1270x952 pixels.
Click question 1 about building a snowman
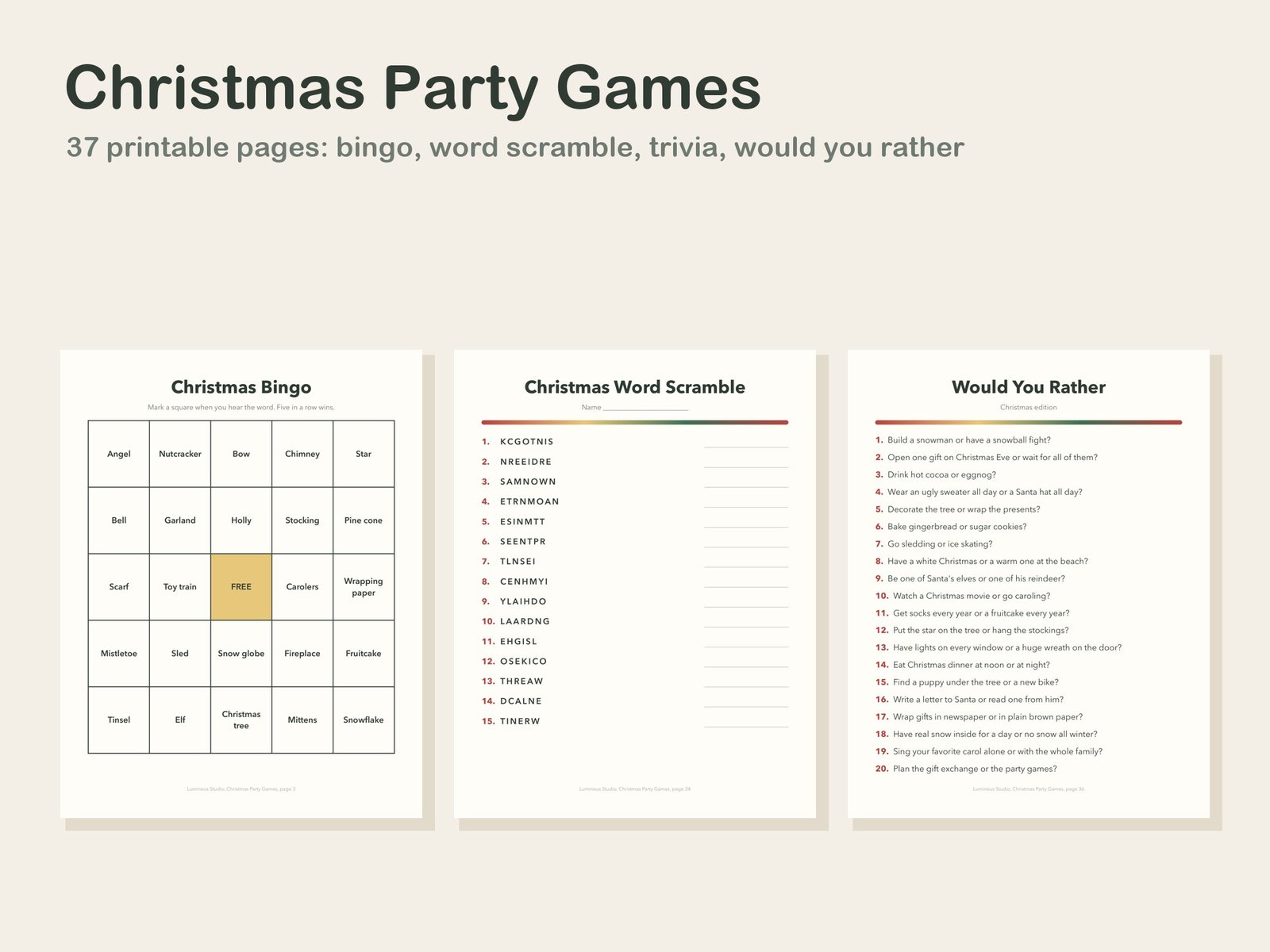point(963,440)
